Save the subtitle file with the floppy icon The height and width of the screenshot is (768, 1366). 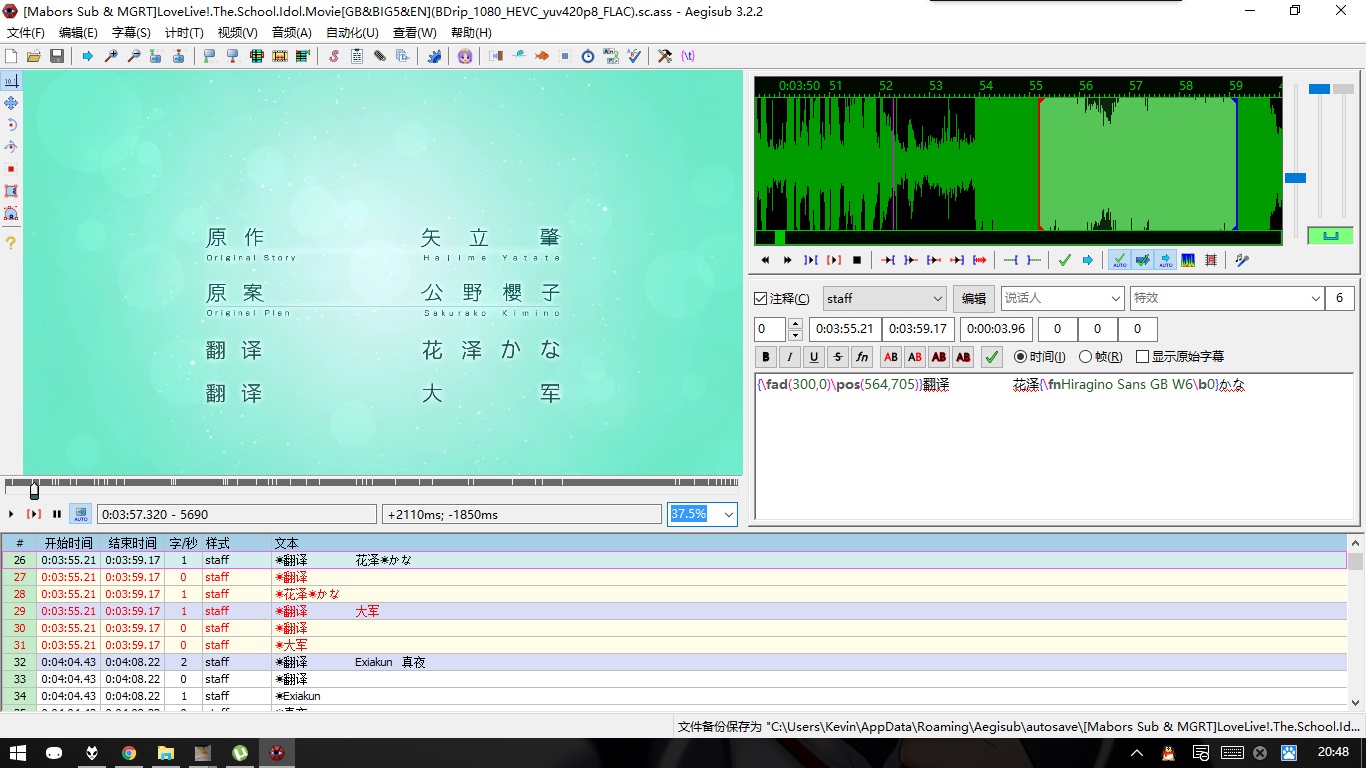[x=56, y=56]
